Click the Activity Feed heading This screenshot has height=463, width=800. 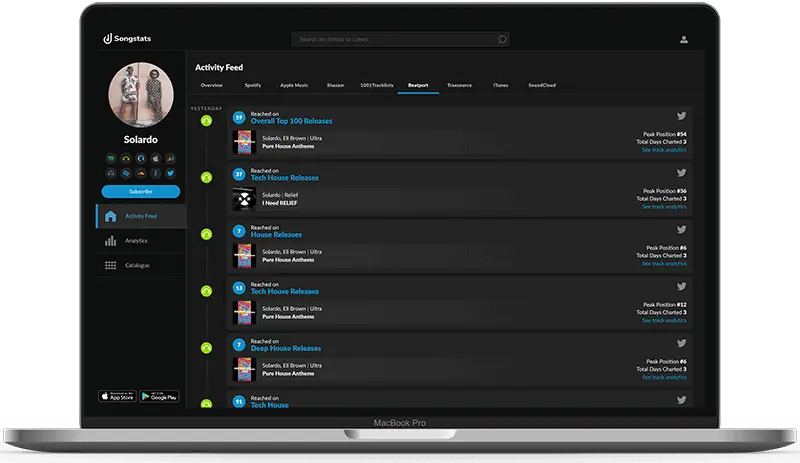tap(219, 67)
